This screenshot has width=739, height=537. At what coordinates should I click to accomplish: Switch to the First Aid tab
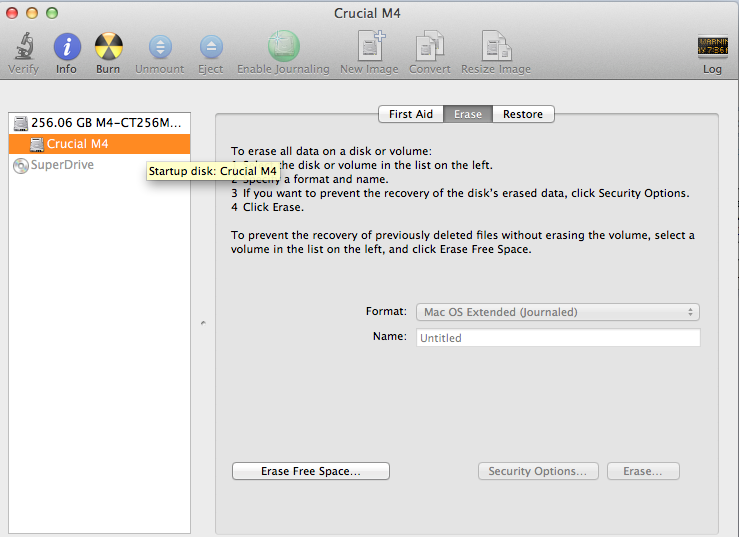[411, 114]
